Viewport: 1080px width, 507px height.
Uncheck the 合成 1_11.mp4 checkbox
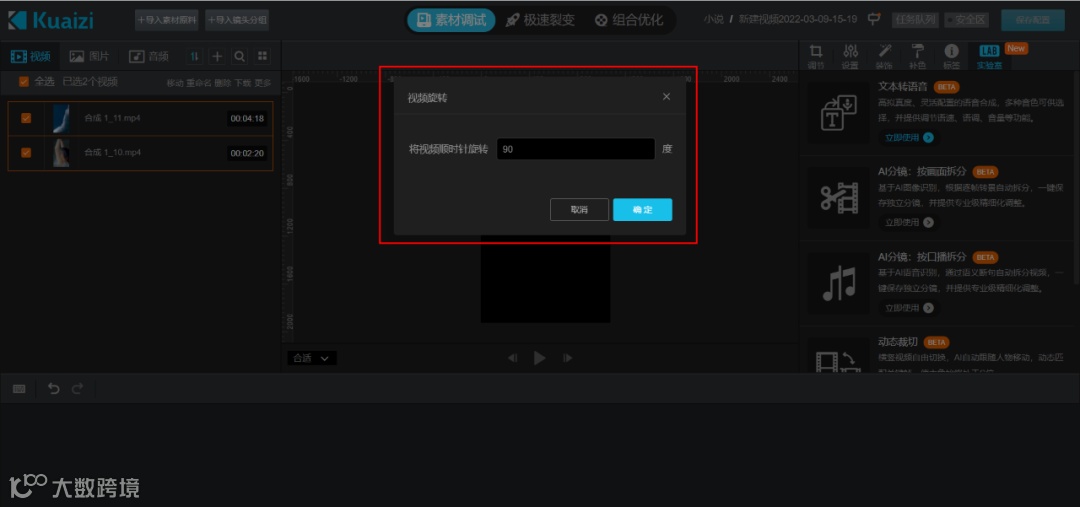[x=26, y=118]
